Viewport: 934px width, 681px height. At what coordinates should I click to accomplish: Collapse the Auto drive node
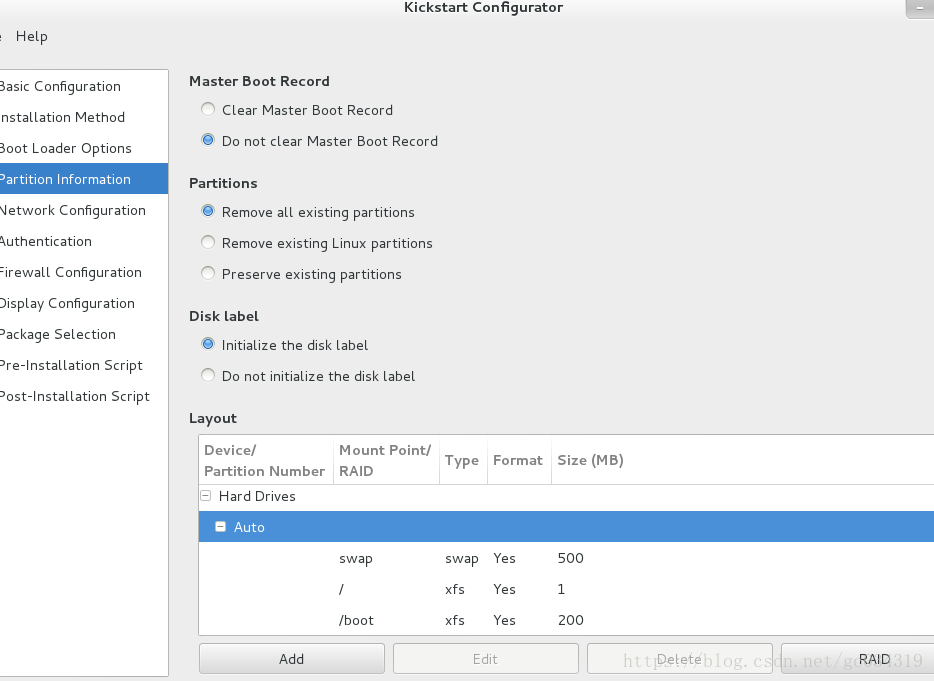tap(220, 527)
